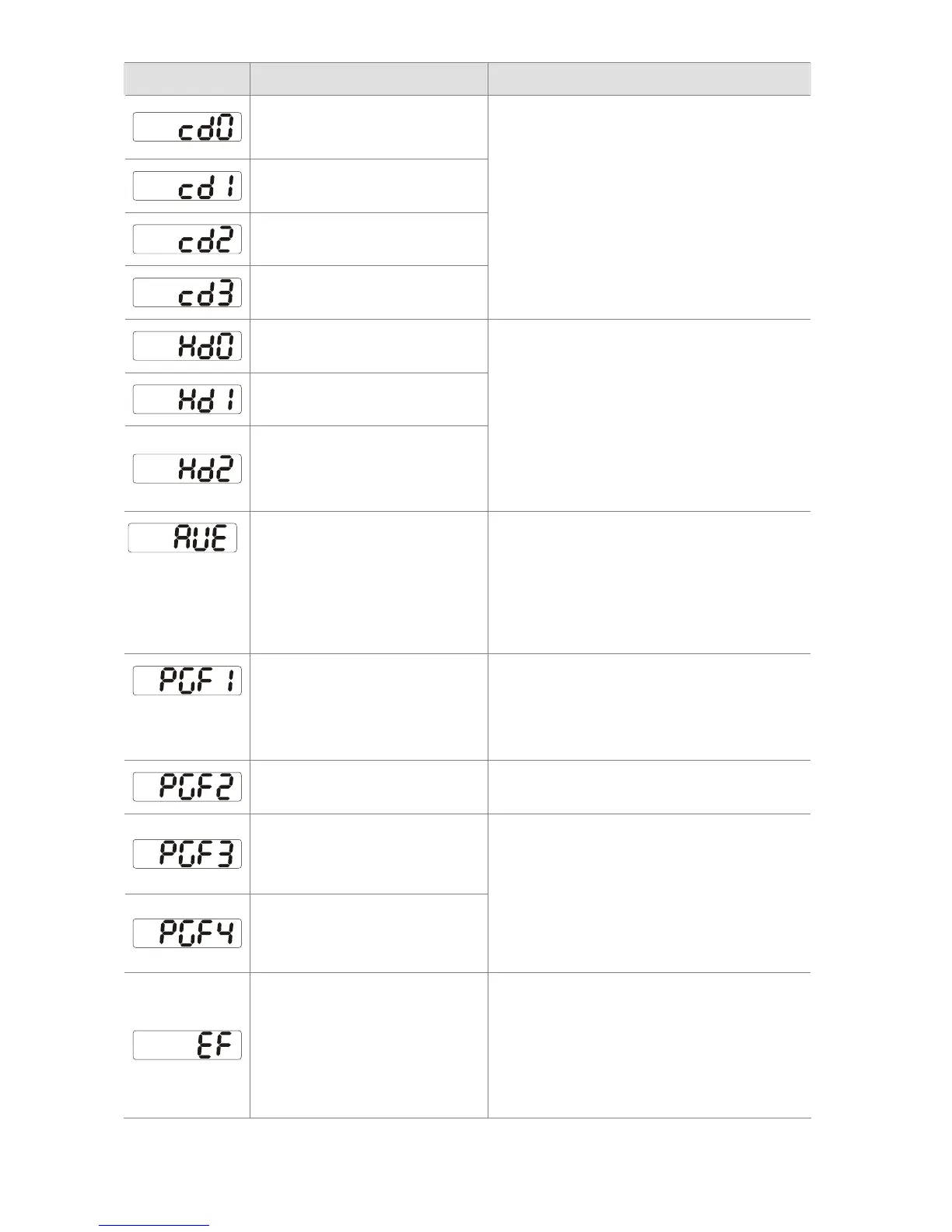The image size is (952, 1232).
Task: Click the EF fault code display
Action: 187,1045
